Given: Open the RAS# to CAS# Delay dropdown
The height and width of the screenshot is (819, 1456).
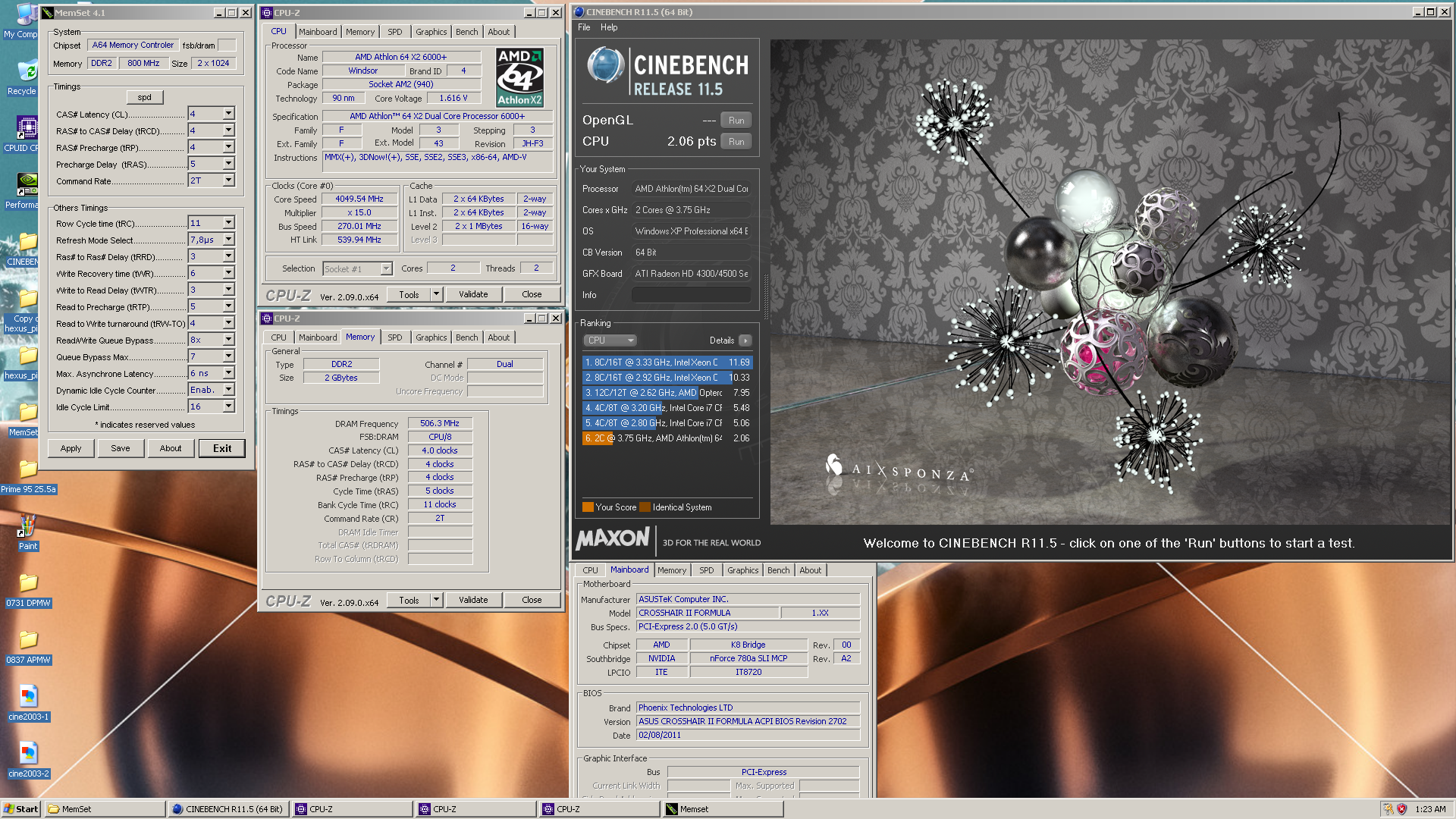Looking at the screenshot, I should tap(228, 130).
